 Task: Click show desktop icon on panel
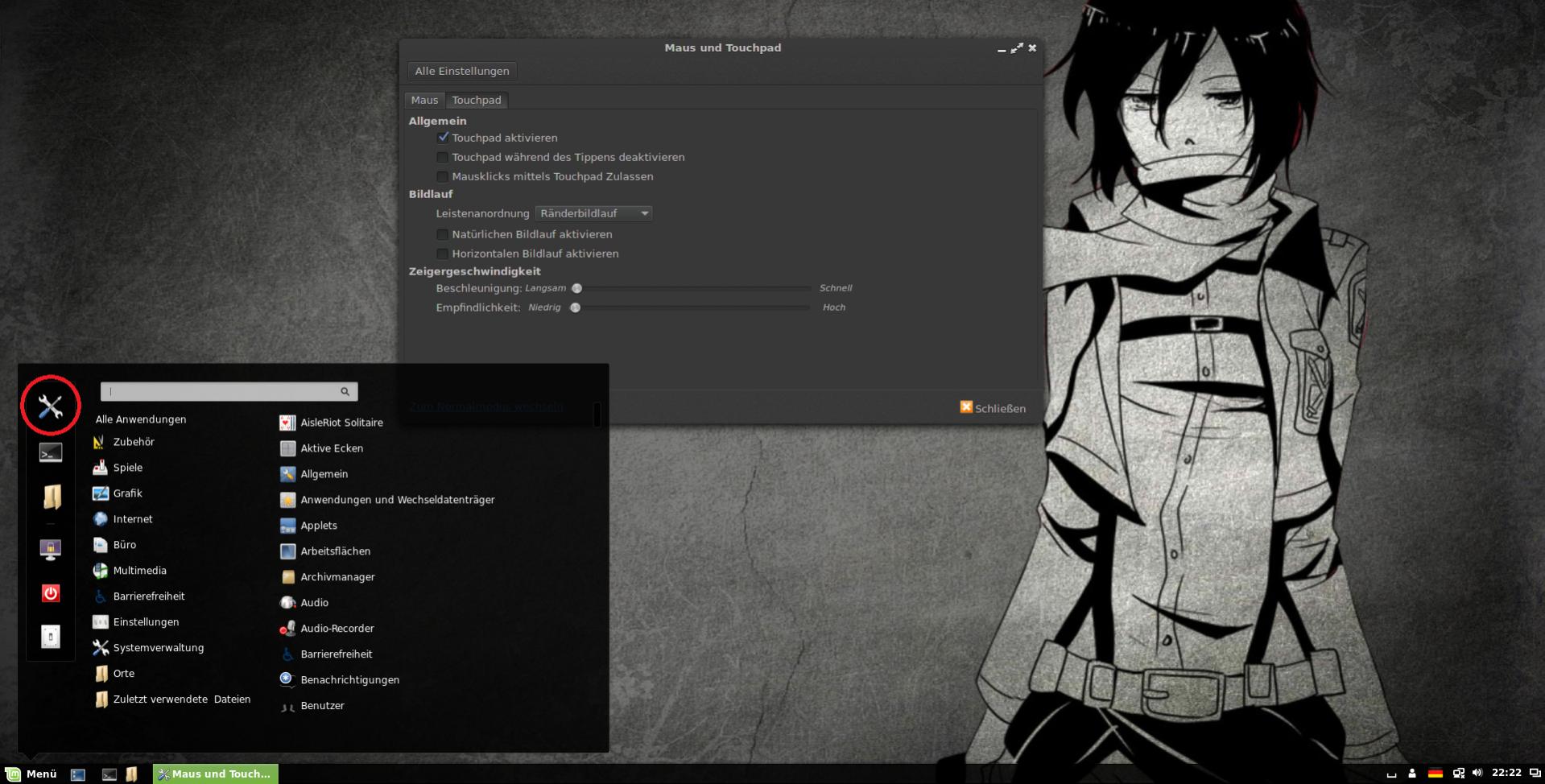78,774
